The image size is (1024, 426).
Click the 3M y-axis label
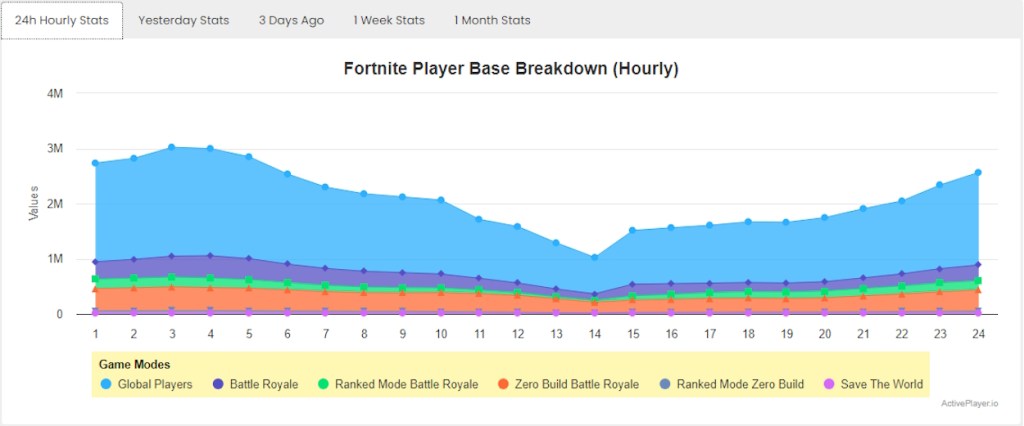coord(55,148)
